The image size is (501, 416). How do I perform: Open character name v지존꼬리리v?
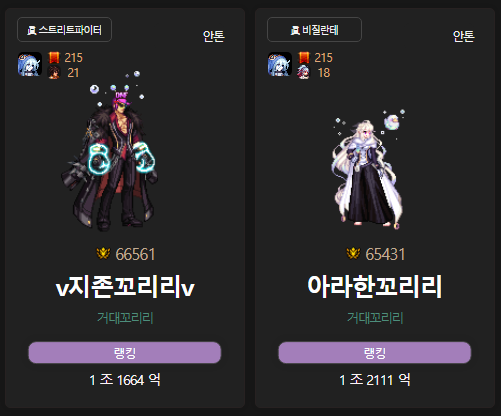coord(125,286)
